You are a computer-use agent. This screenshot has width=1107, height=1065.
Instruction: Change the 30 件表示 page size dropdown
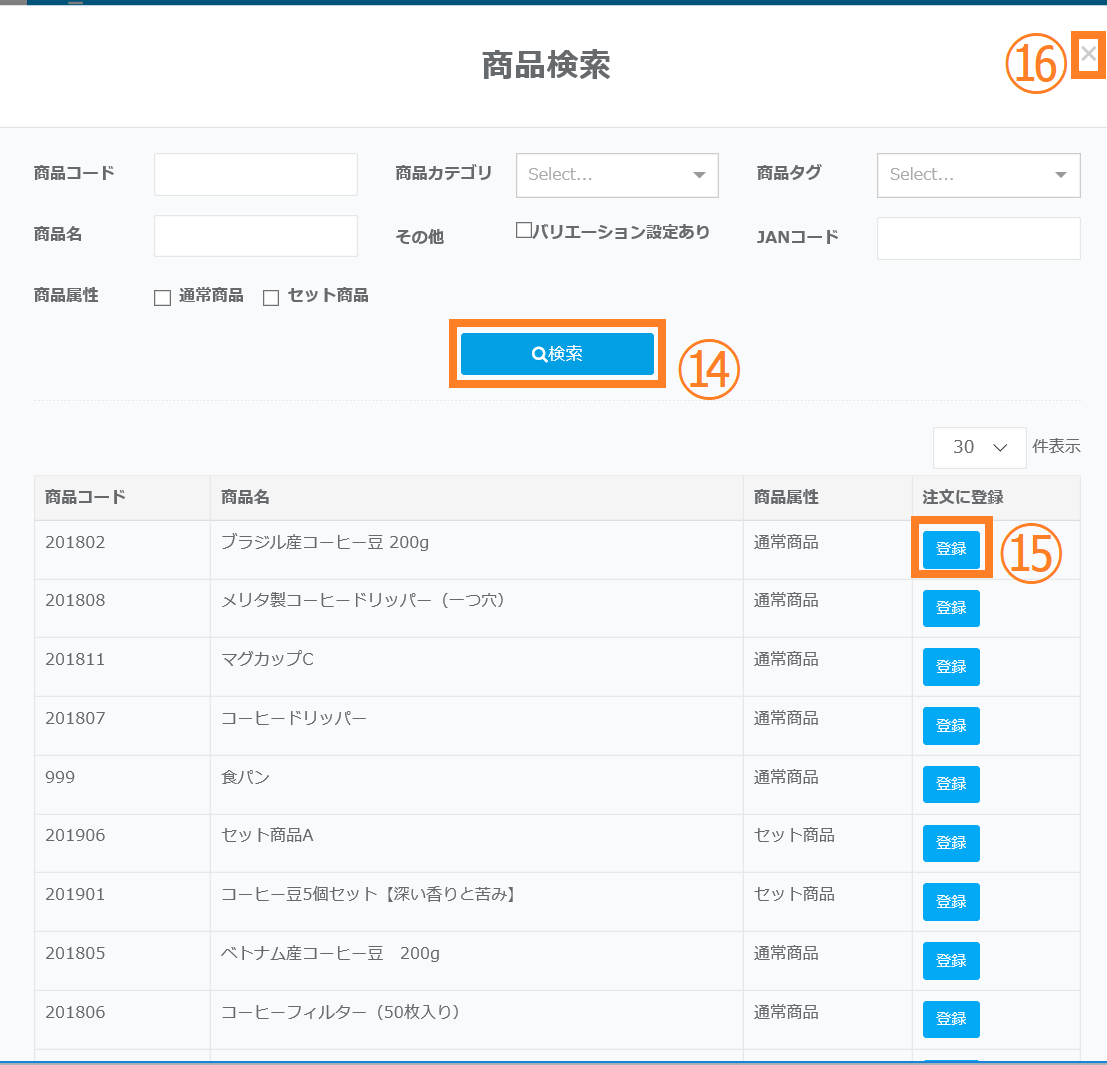(x=979, y=448)
